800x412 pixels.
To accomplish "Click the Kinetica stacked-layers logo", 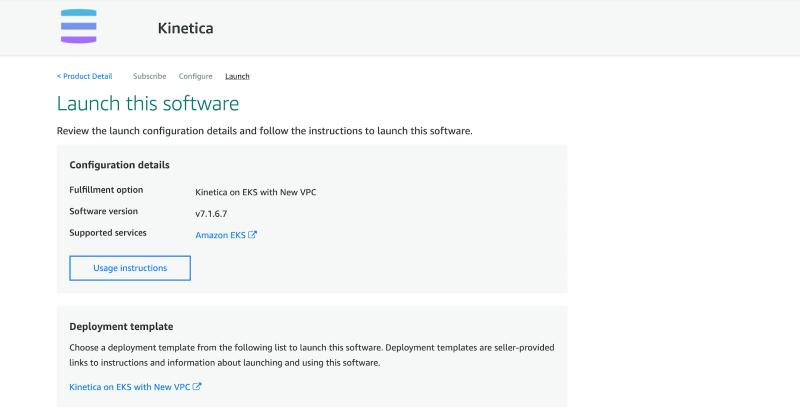I will coord(79,26).
